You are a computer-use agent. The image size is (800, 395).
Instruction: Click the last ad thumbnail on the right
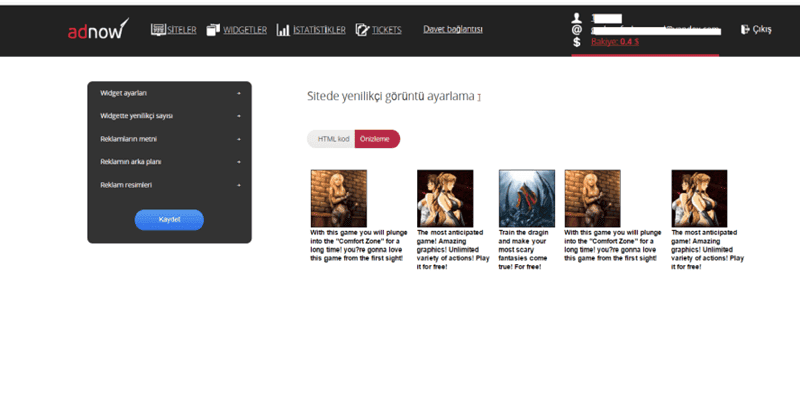699,198
